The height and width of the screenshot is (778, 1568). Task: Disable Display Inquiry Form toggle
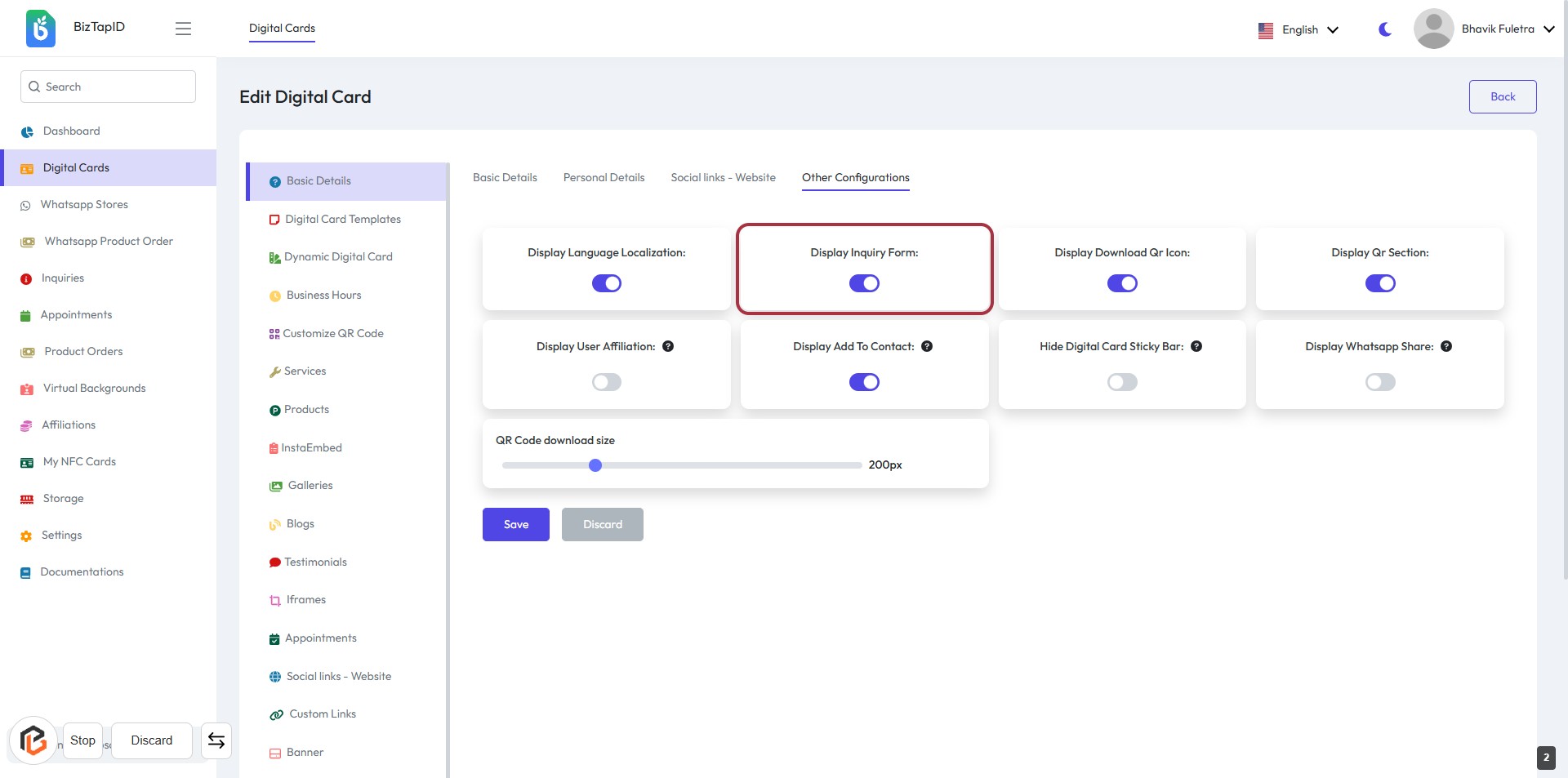click(864, 283)
